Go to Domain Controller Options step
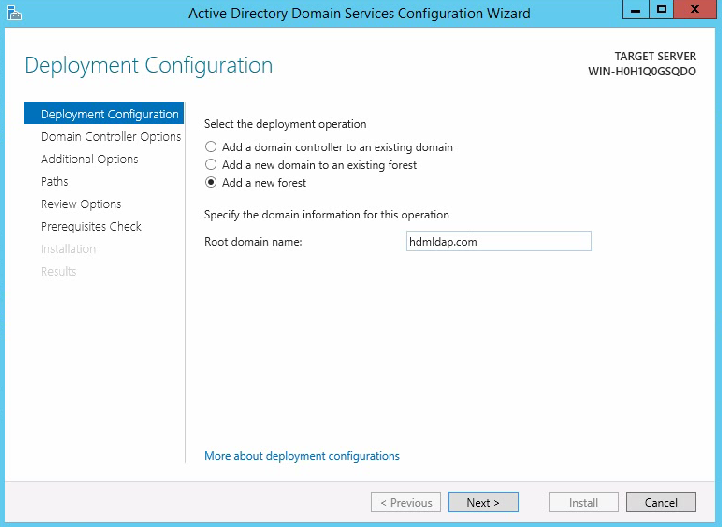 [x=111, y=137]
